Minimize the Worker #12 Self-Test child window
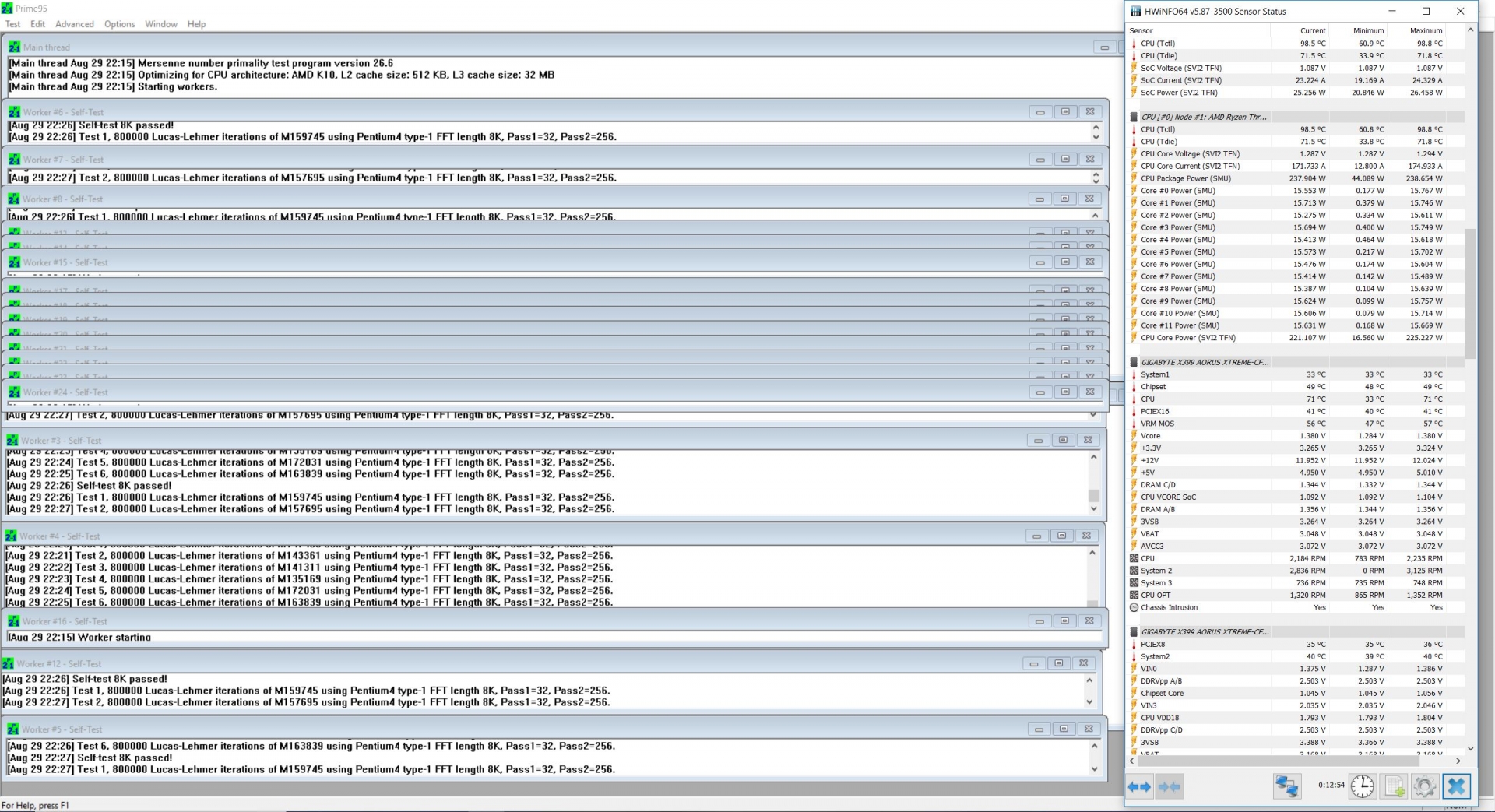 1033,663
